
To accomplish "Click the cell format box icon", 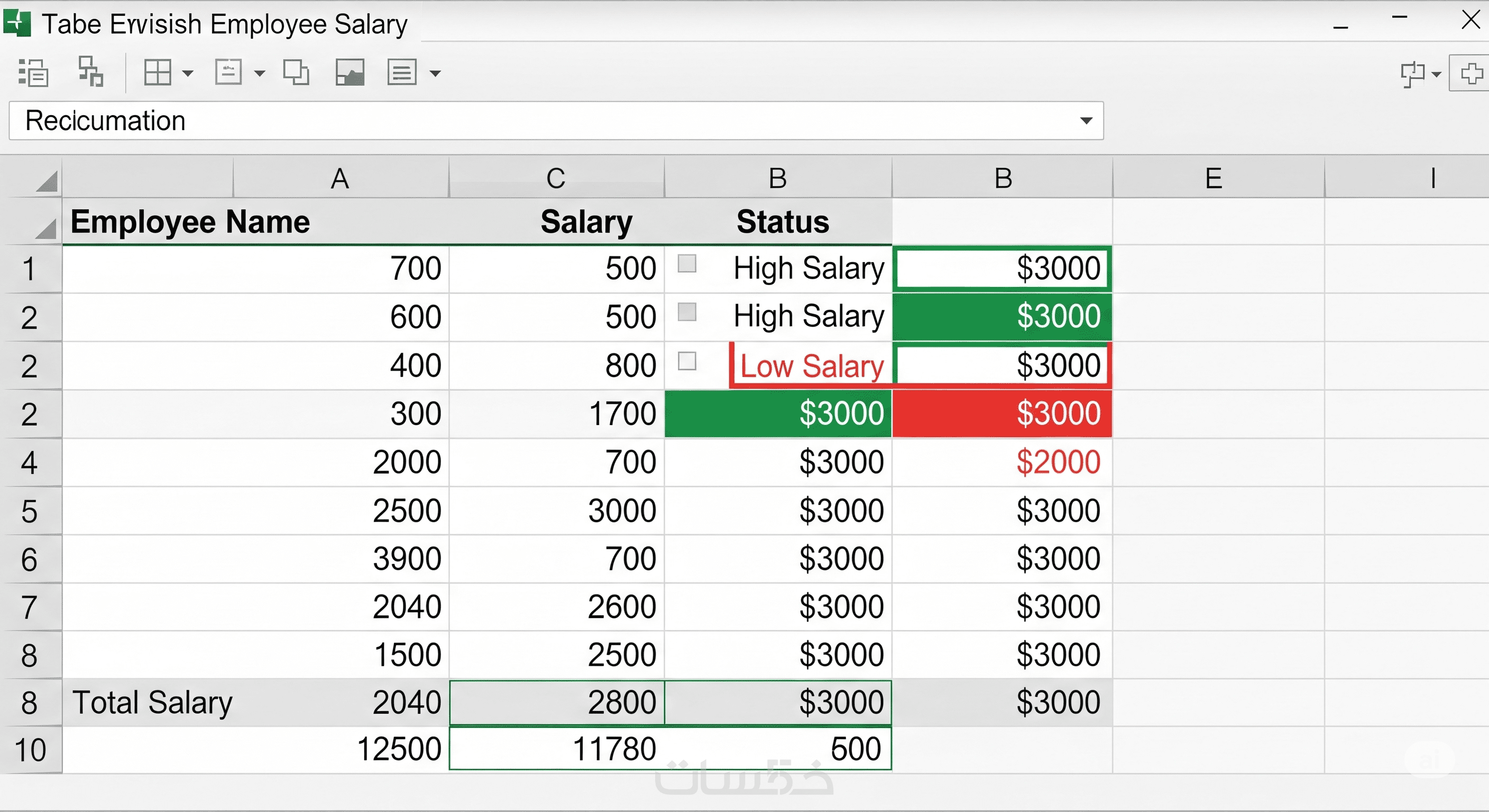I will [x=228, y=73].
